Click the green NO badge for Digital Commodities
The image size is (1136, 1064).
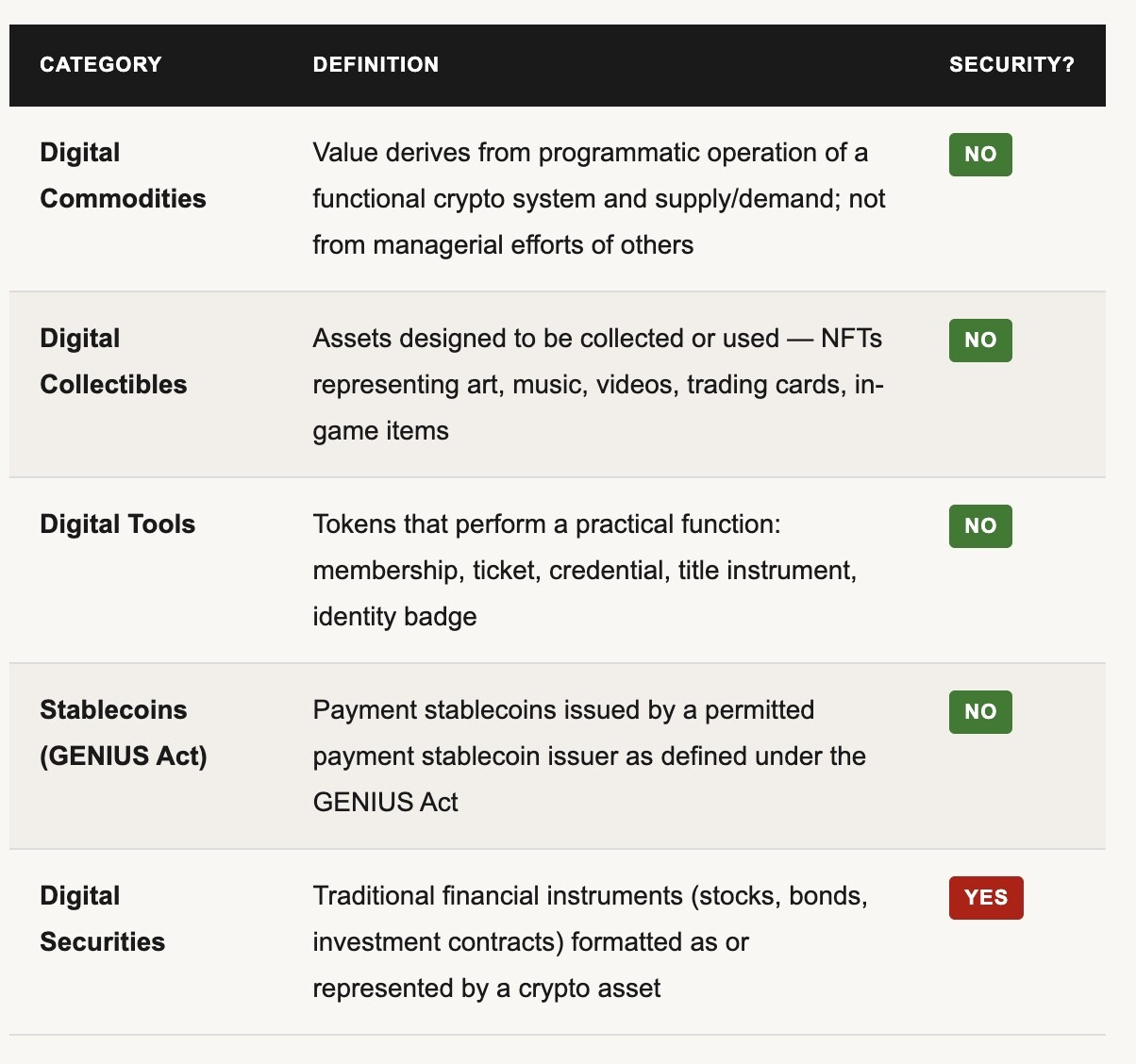coord(980,155)
